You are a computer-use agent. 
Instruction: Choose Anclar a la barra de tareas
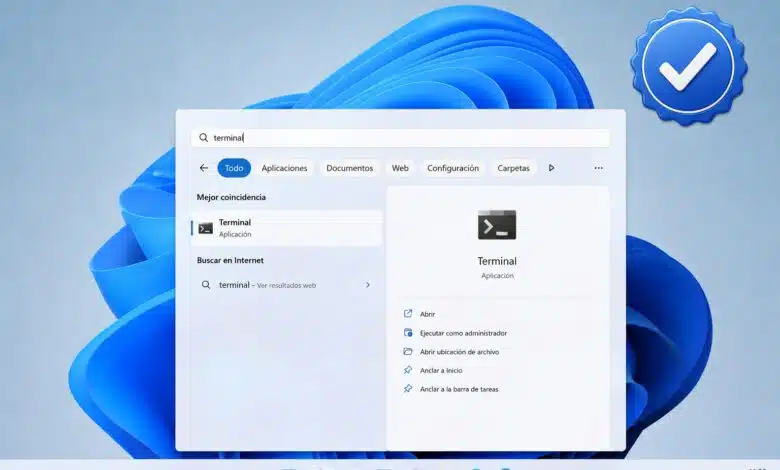tap(459, 389)
